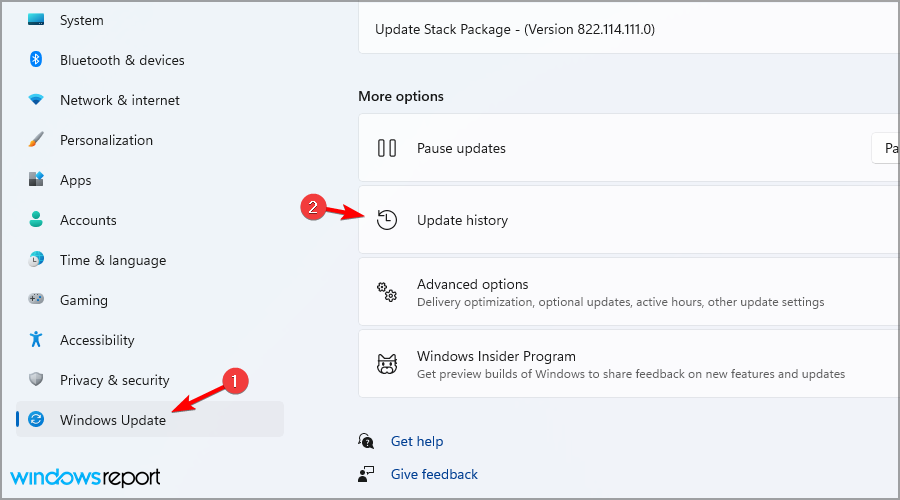Click the Network & internet wifi icon

pos(36,100)
